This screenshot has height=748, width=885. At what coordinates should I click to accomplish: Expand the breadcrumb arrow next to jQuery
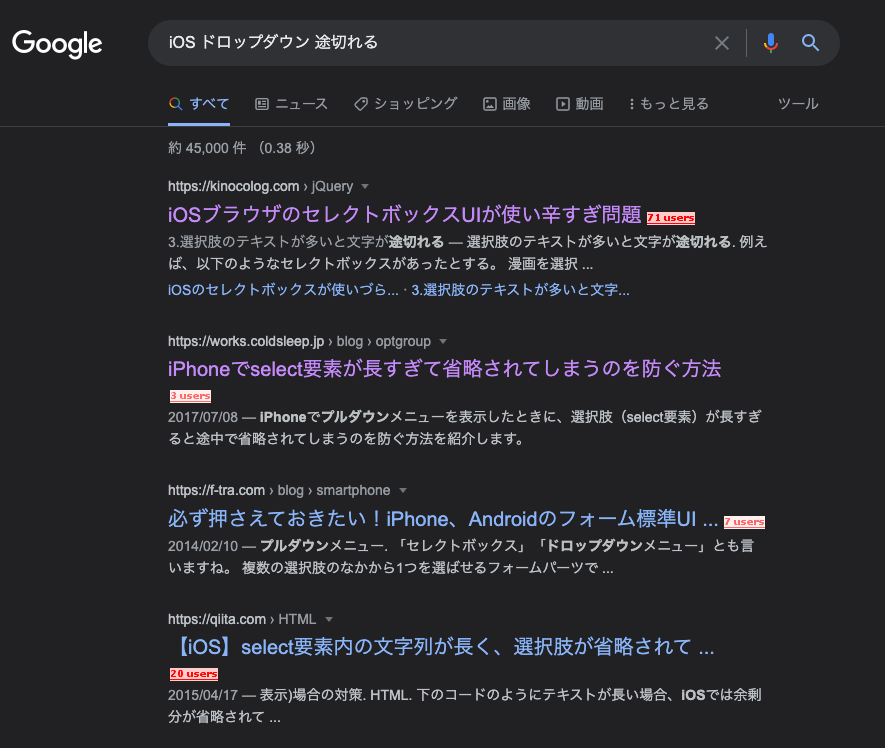coord(365,186)
